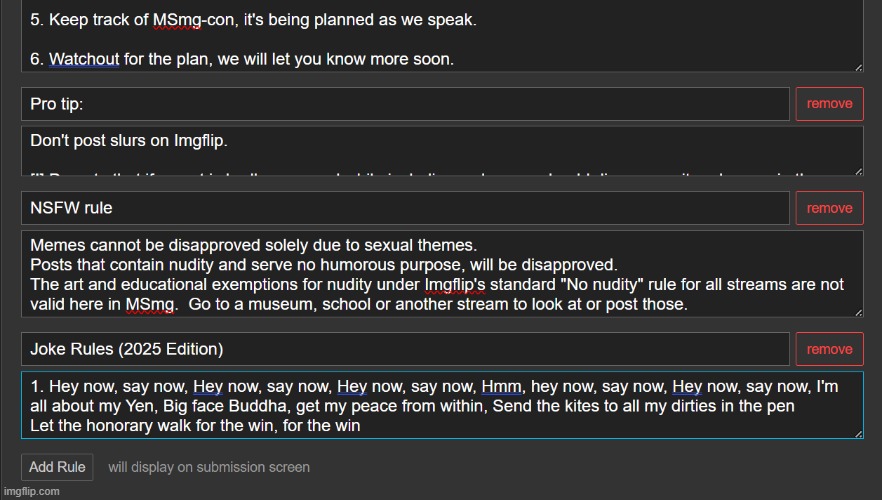The width and height of the screenshot is (882, 500).
Task: Click the "Don't post slurs on Imgflip" text box
Action: pyautogui.click(x=440, y=150)
